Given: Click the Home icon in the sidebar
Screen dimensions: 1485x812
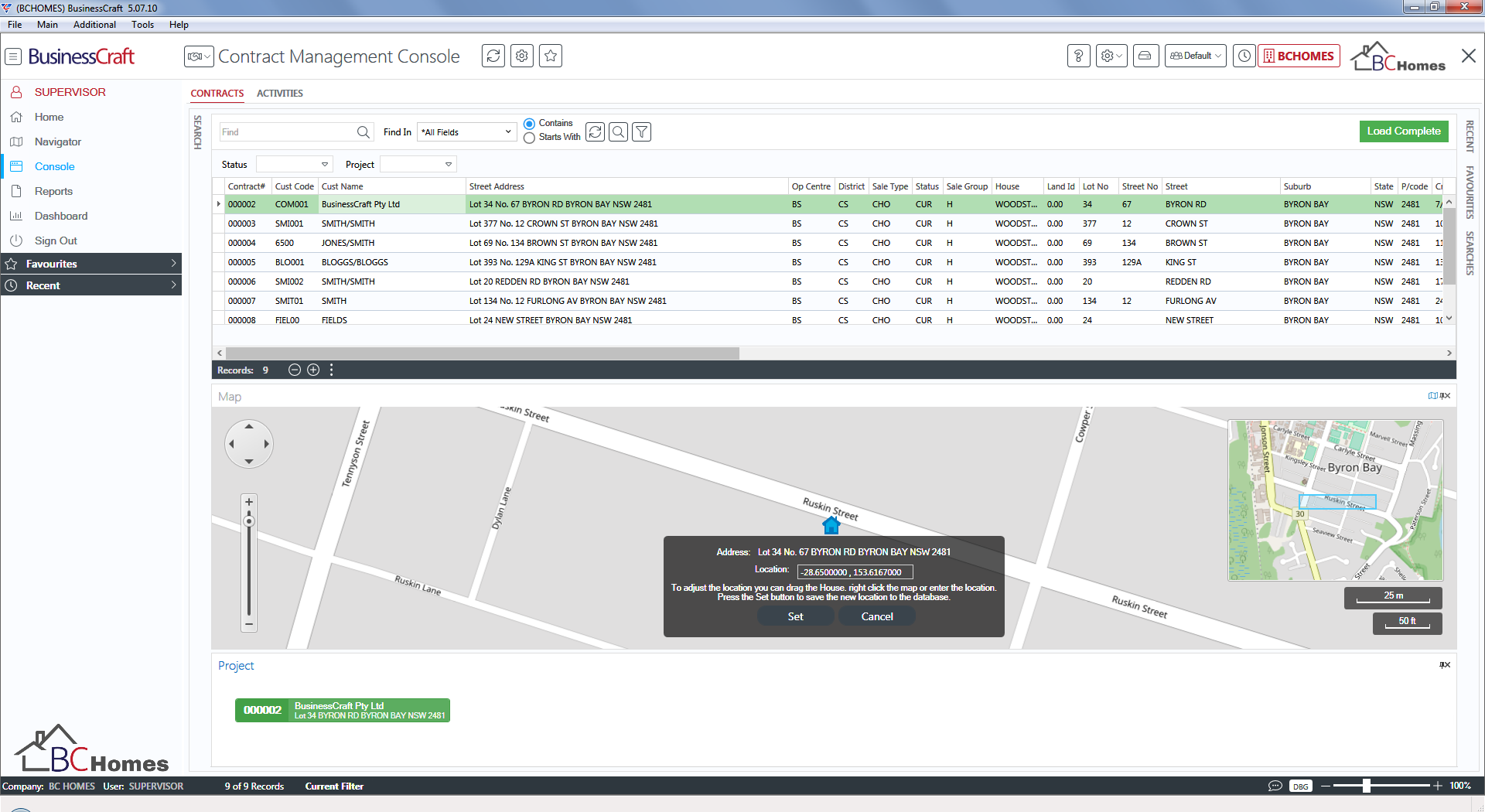Looking at the screenshot, I should pos(16,117).
